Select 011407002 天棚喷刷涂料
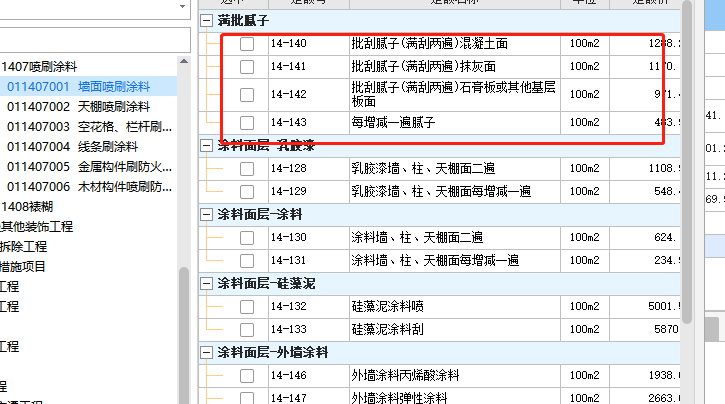The image size is (725, 404). coord(79,107)
